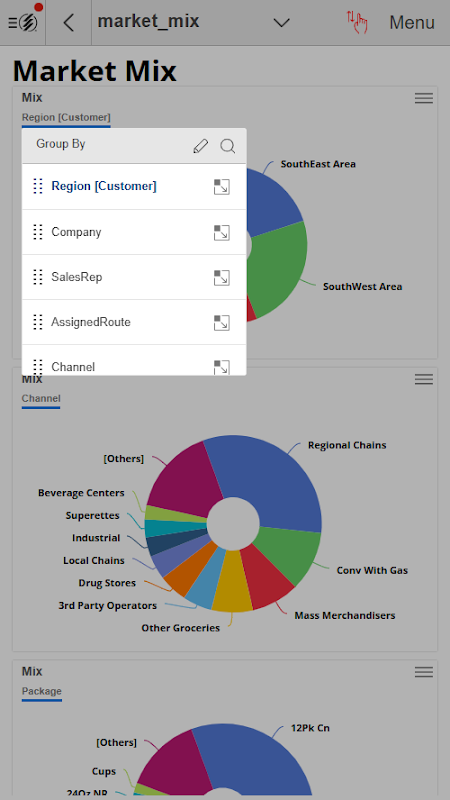Open hamburger menu of the first Mix widget
Image resolution: width=450 pixels, height=800 pixels.
pyautogui.click(x=424, y=98)
